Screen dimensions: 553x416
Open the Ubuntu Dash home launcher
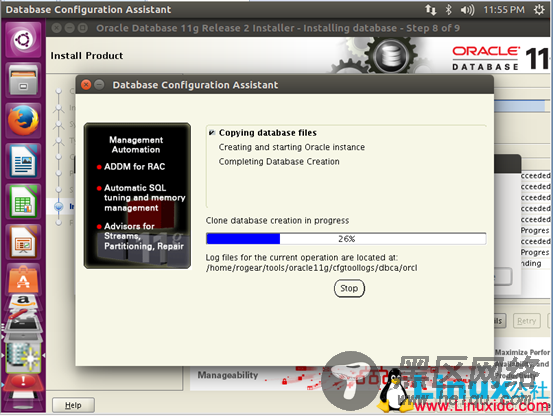point(23,39)
